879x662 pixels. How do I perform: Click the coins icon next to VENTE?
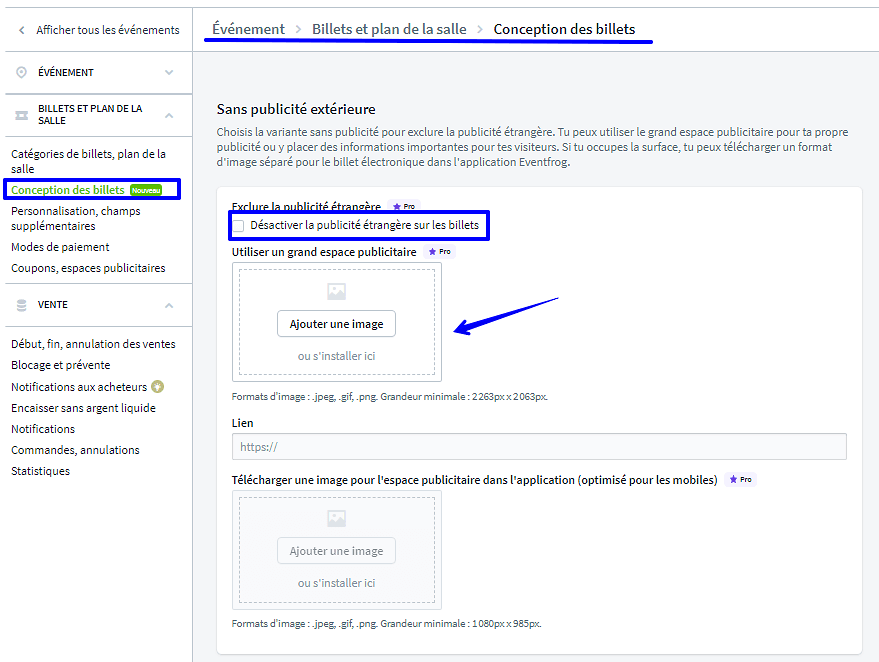coord(22,305)
